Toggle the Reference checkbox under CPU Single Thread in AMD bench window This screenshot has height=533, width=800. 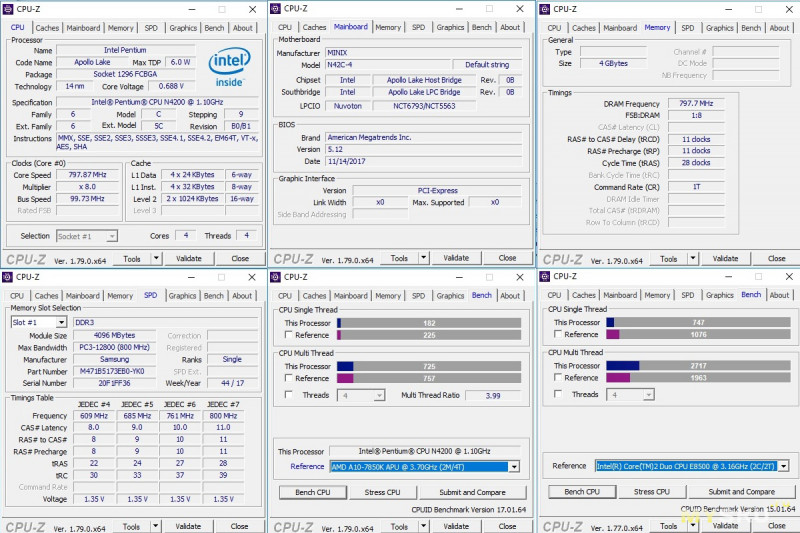point(289,335)
